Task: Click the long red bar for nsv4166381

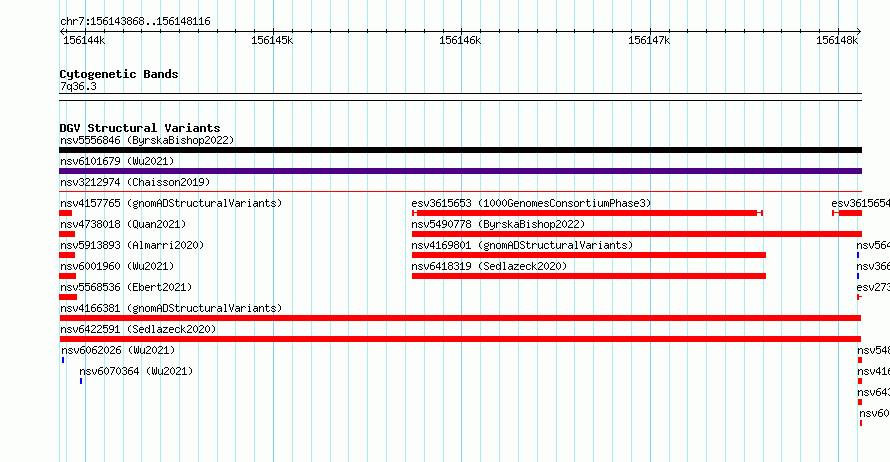Action: pos(460,318)
